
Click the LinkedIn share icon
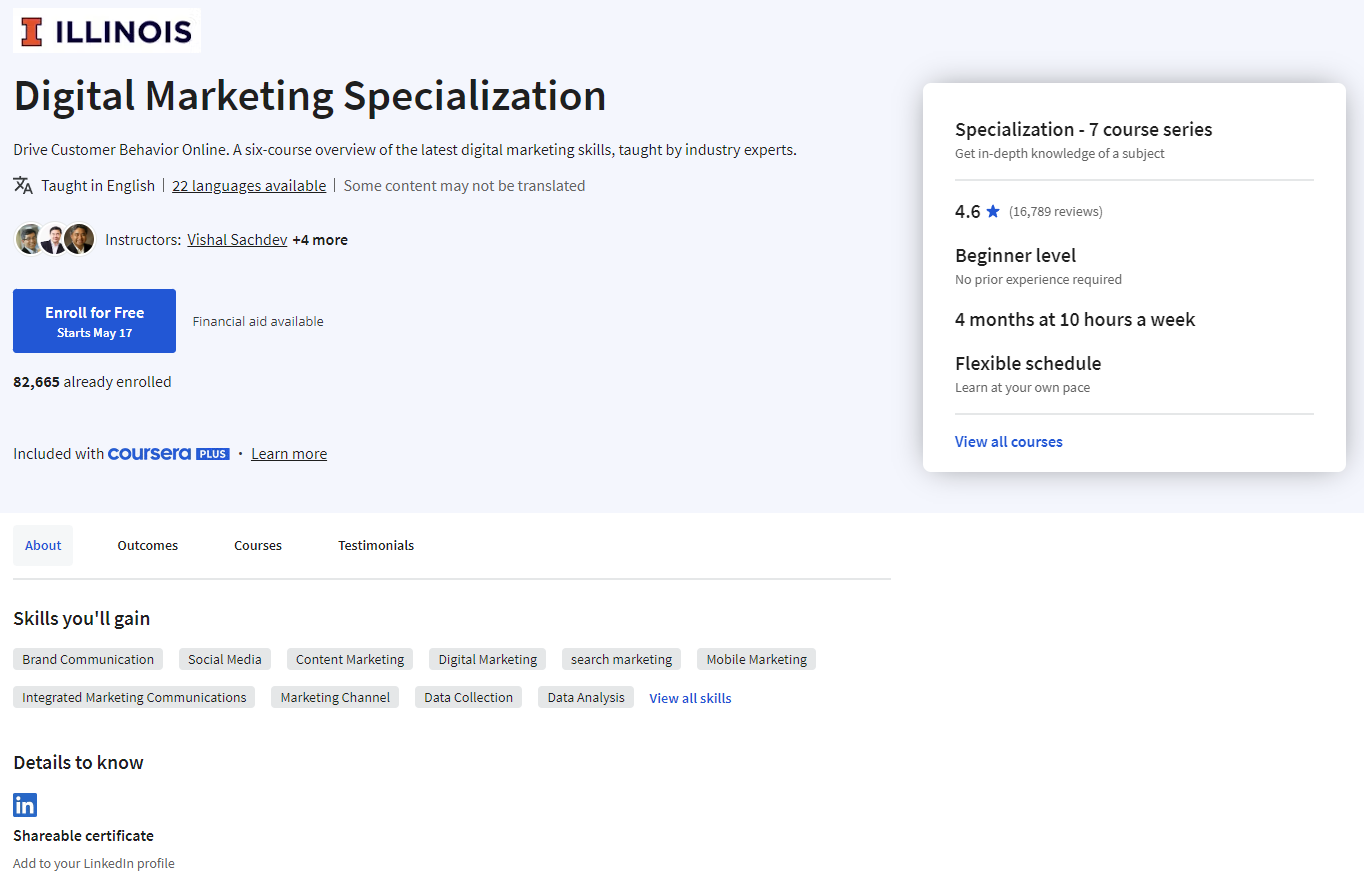24,804
